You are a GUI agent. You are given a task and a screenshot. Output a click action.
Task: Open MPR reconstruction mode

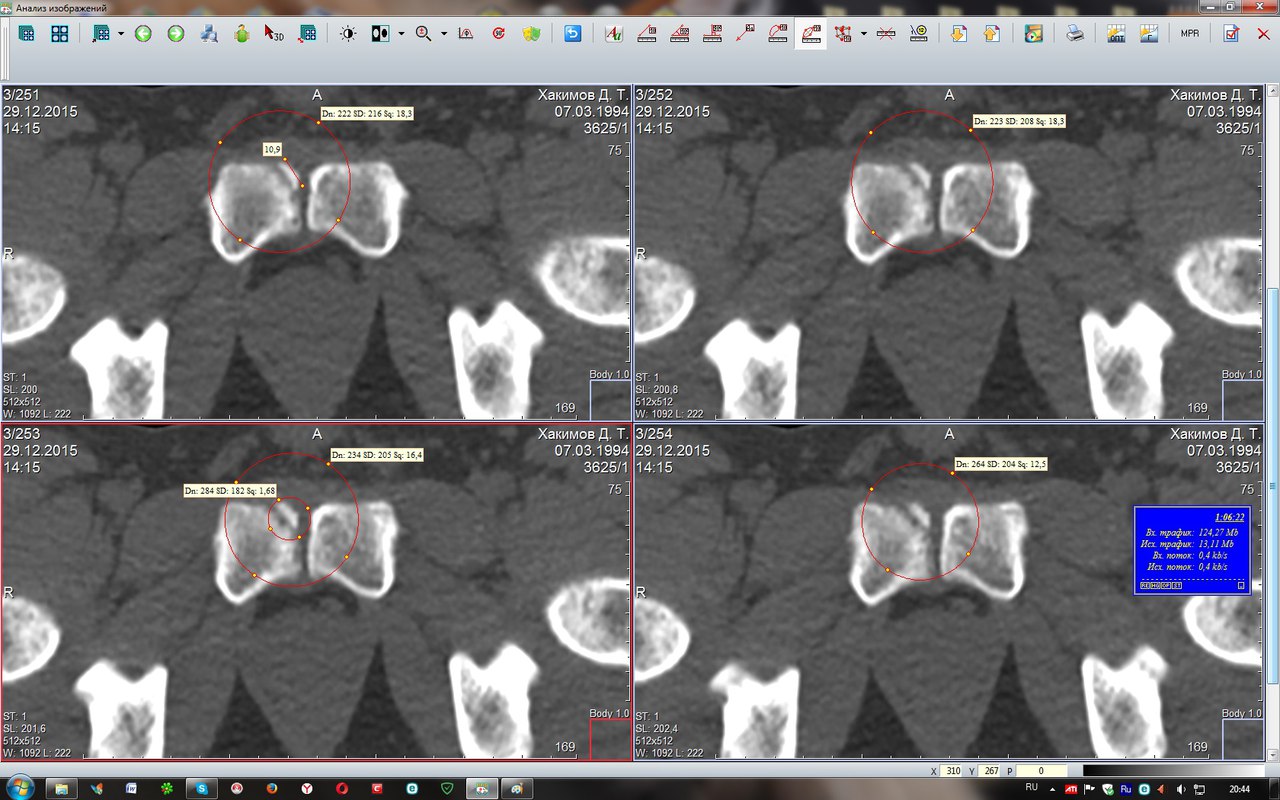click(1190, 33)
